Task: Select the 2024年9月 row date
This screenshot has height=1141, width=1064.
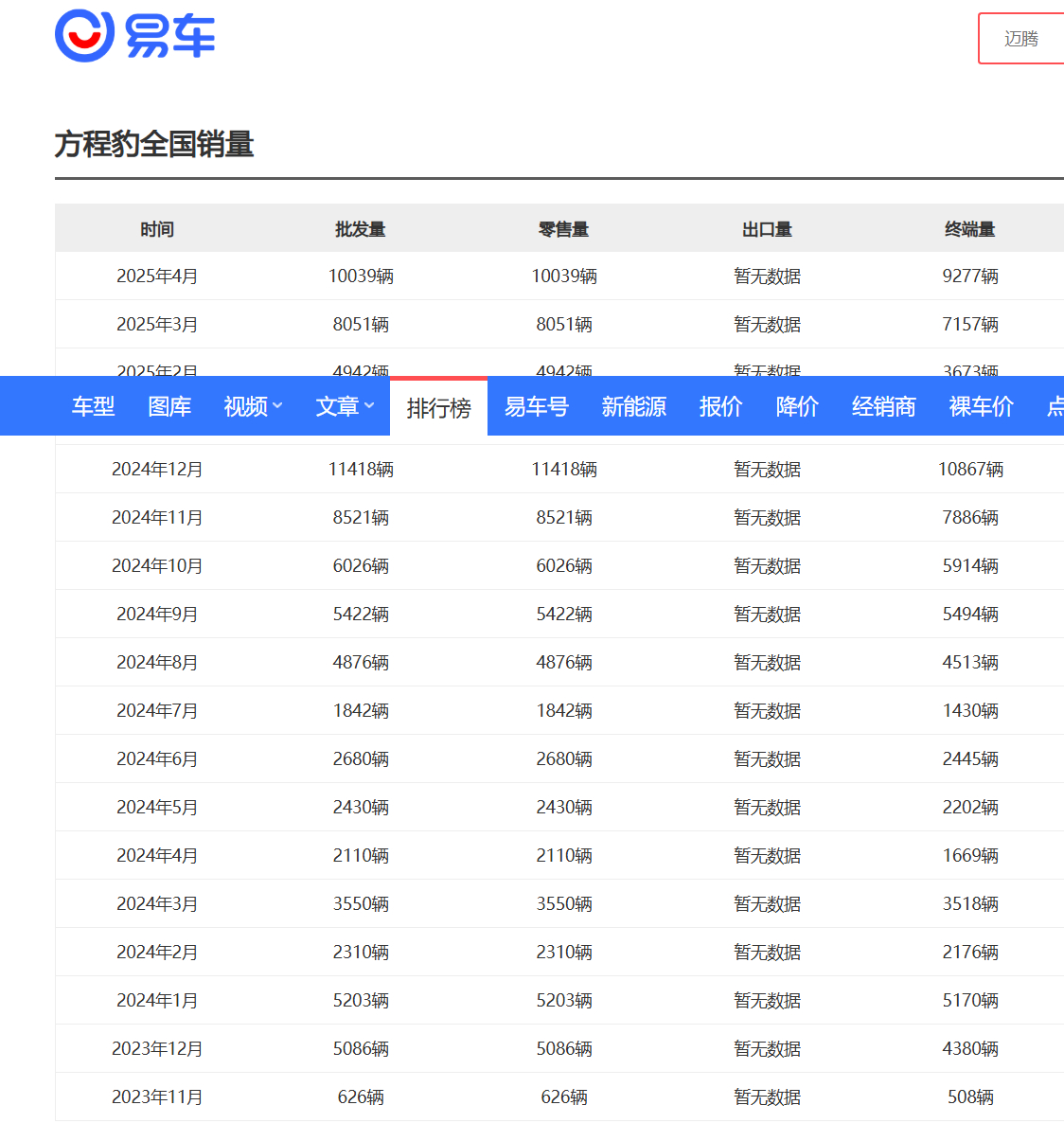Action: (x=157, y=614)
